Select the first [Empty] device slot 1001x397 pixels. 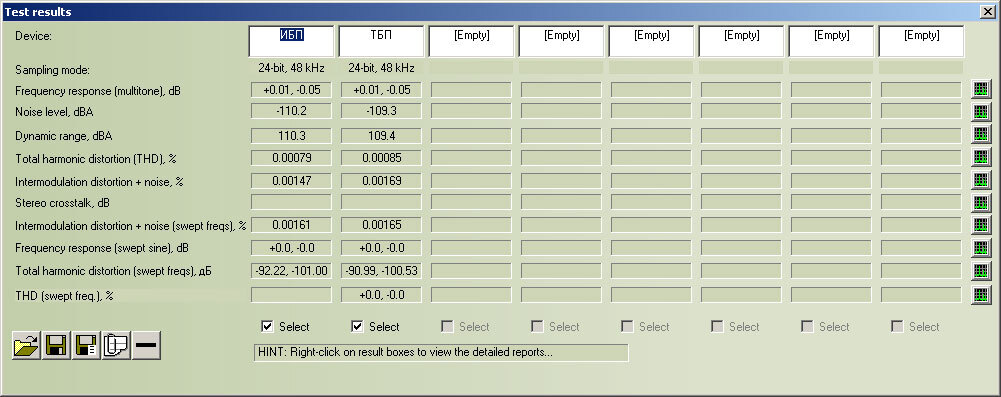click(x=471, y=41)
